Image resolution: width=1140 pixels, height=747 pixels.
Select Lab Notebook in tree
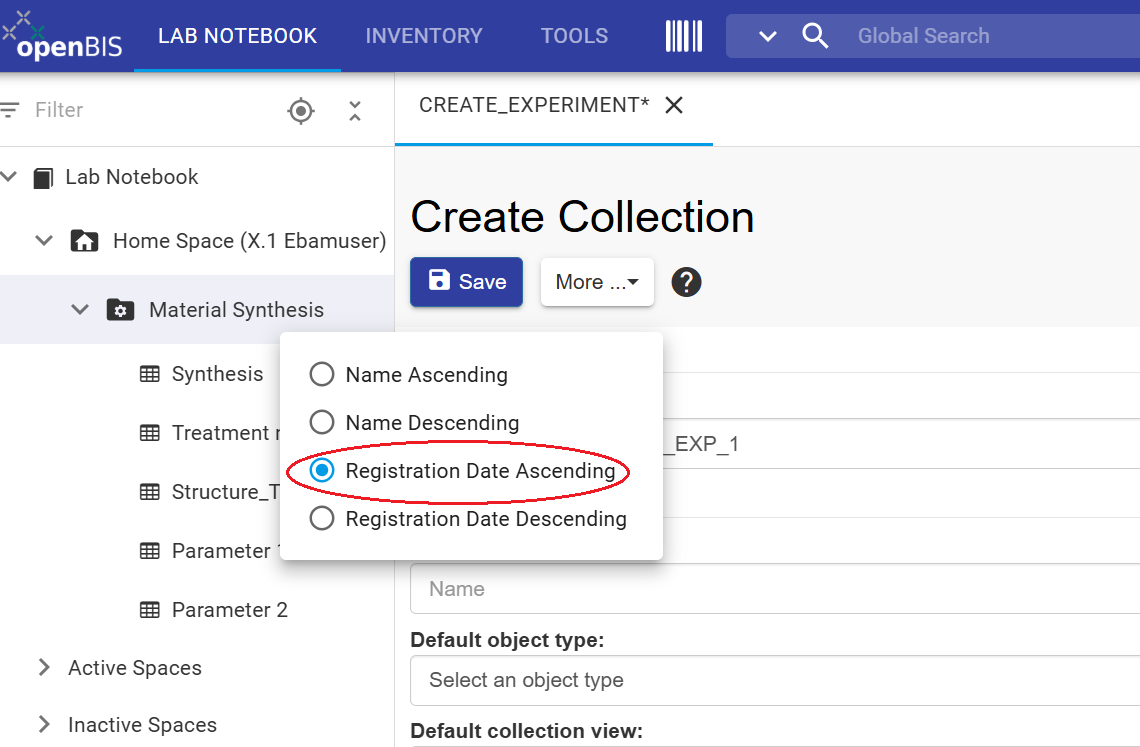(132, 177)
